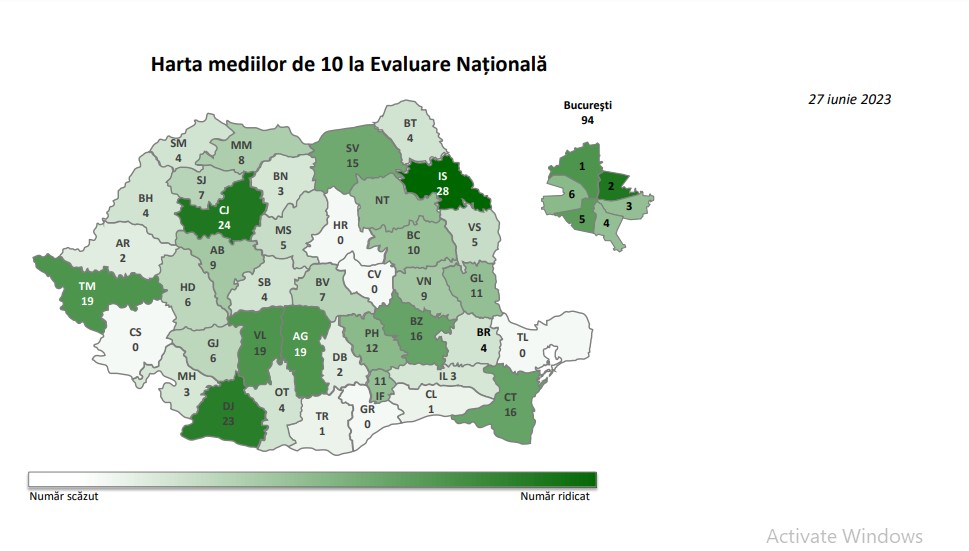Click the Buzău (BZ) county region
The width and height of the screenshot is (969, 551).
point(416,329)
